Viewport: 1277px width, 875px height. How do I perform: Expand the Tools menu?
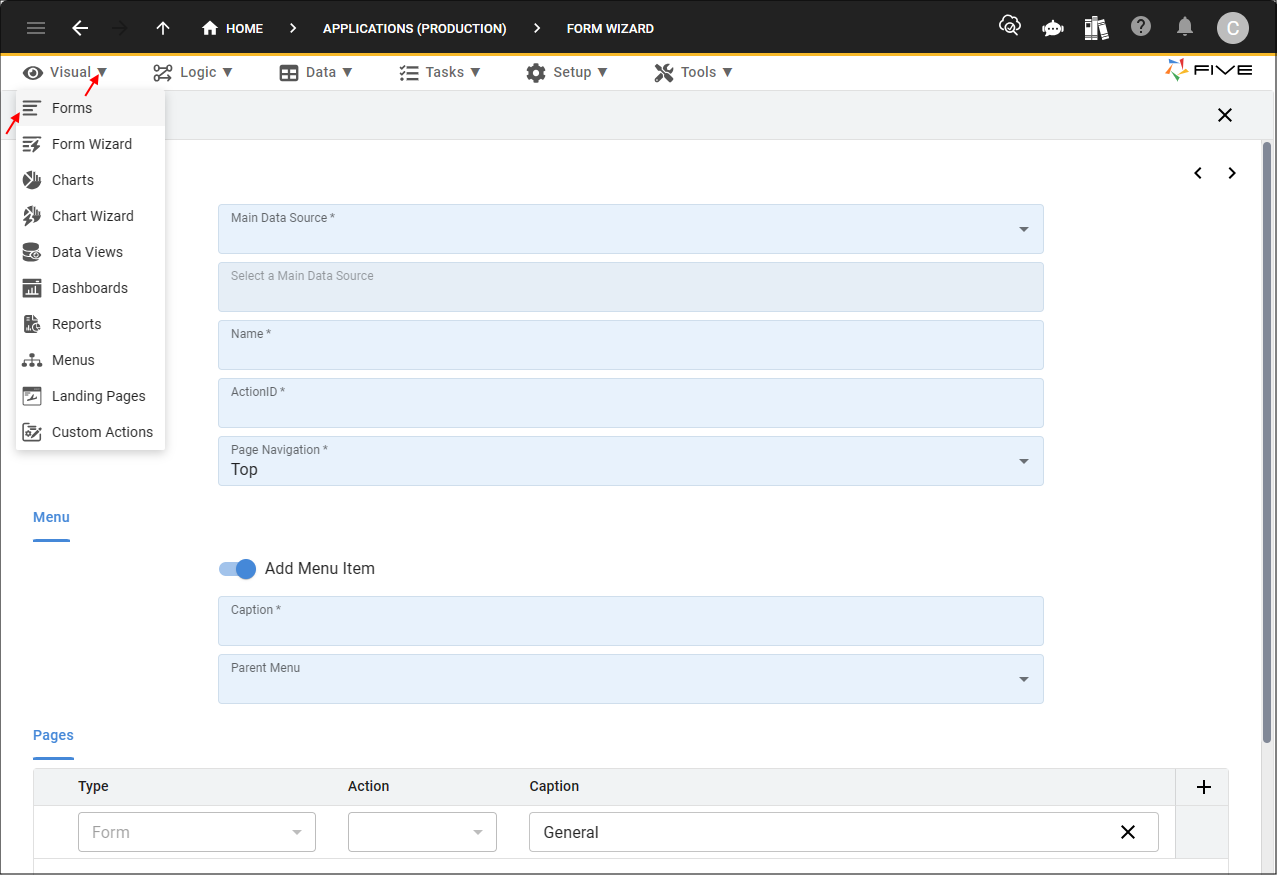[x=694, y=72]
